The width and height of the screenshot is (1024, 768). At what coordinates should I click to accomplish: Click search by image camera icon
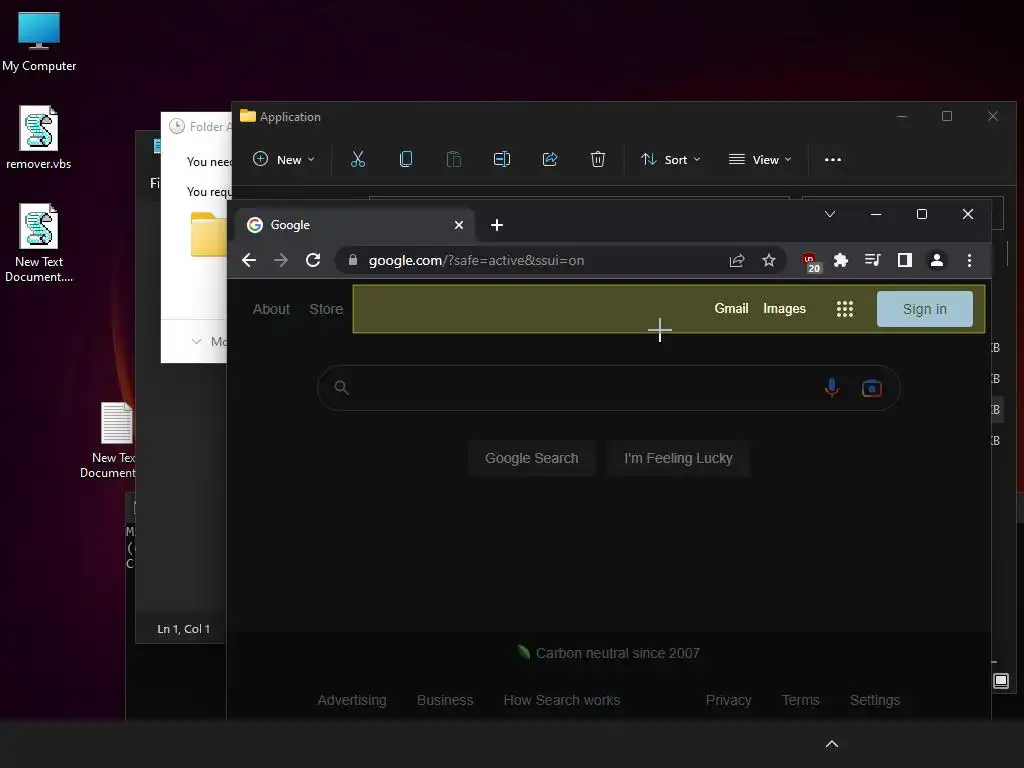coord(872,388)
